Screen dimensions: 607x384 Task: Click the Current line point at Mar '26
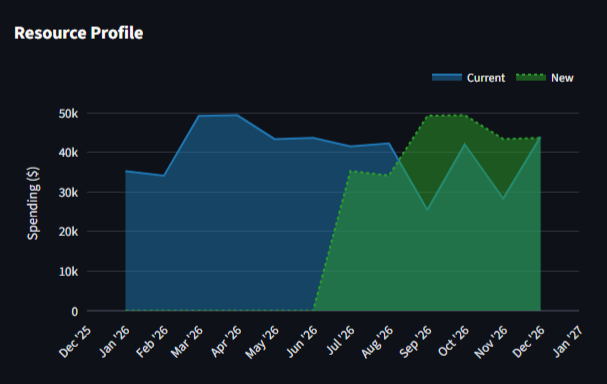coord(199,116)
